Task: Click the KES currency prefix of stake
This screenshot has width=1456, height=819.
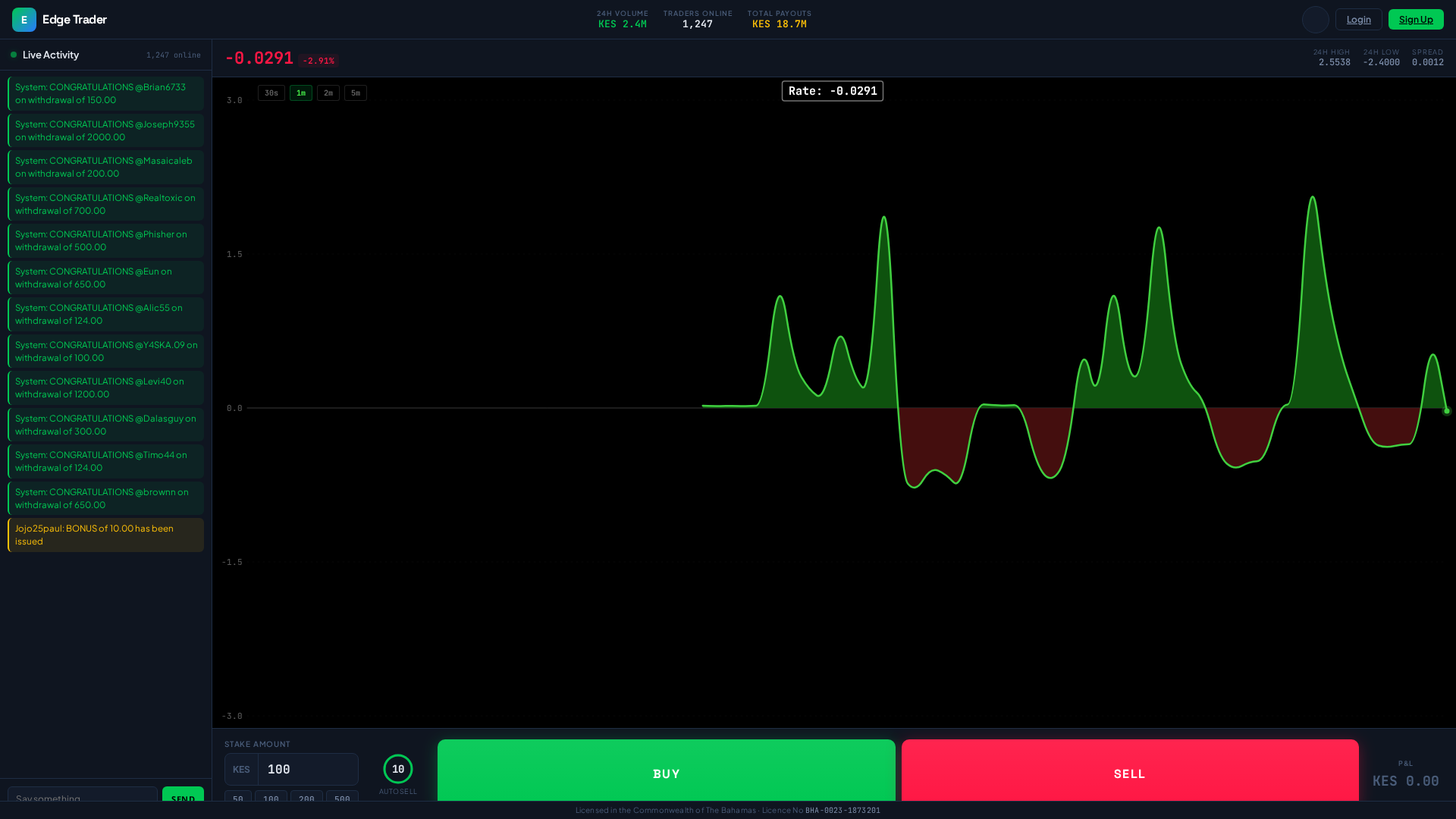Action: [x=241, y=769]
